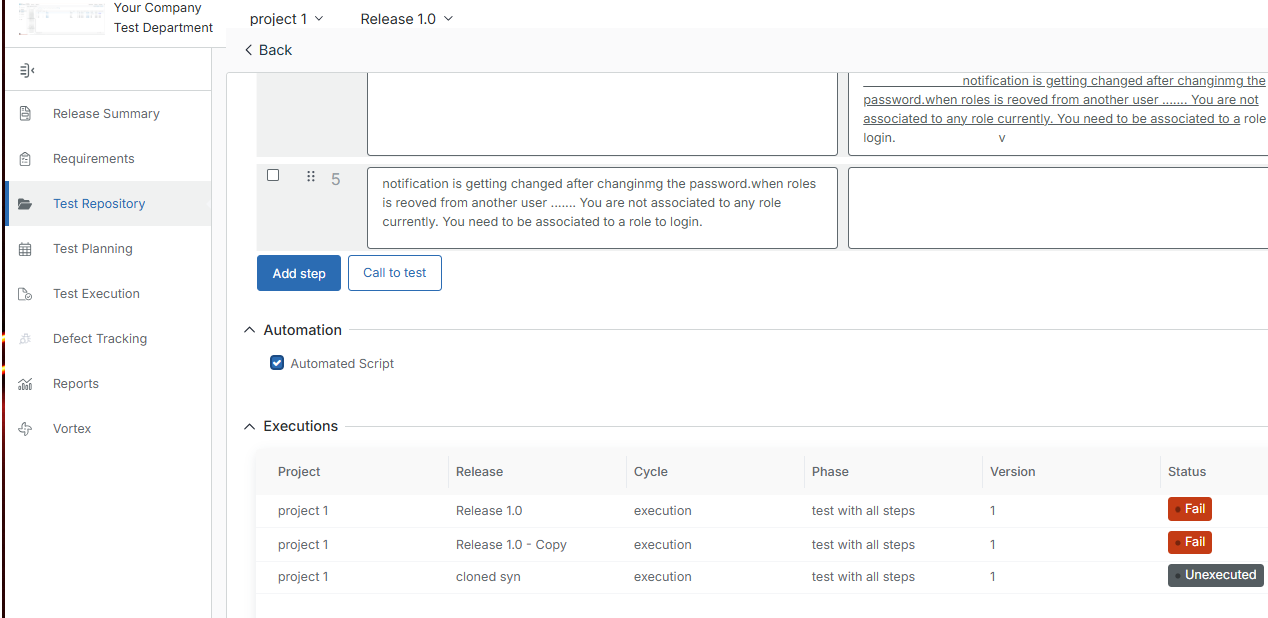
Task: Uncheck the Automated Script checkbox
Action: [x=277, y=363]
